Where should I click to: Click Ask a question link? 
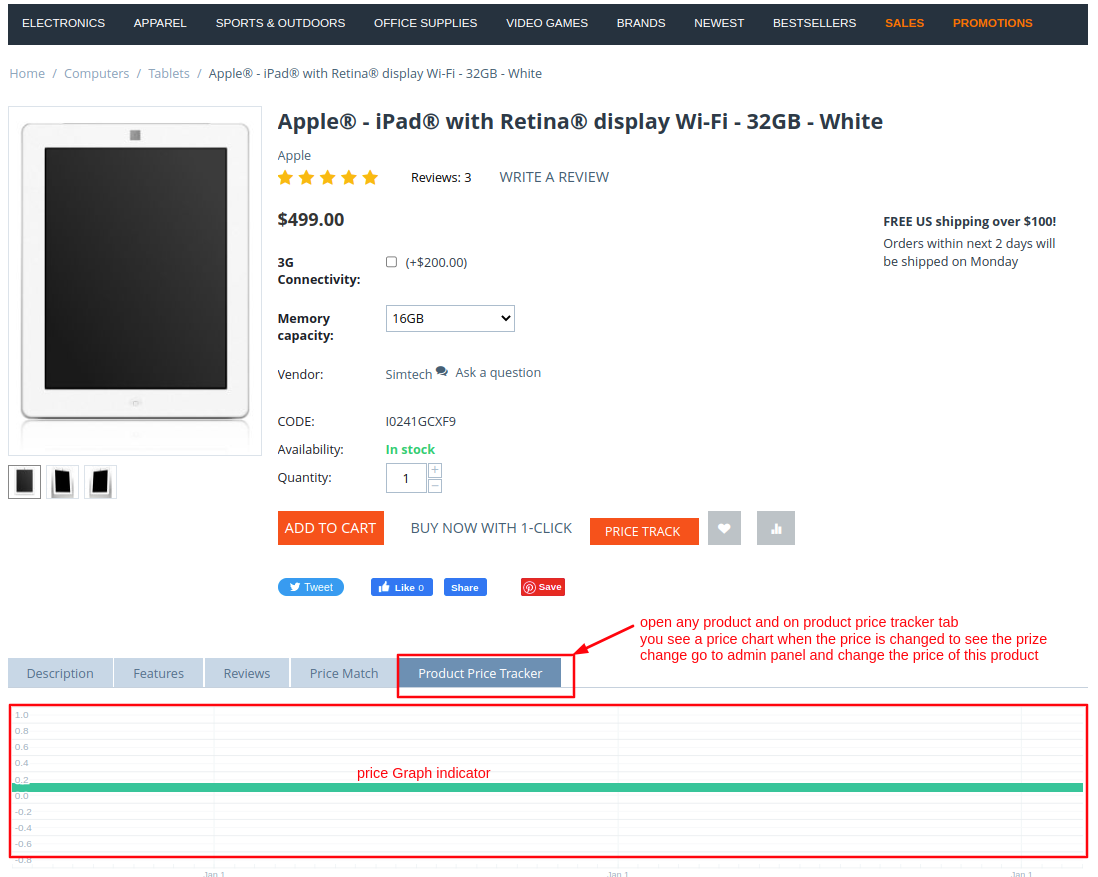498,373
